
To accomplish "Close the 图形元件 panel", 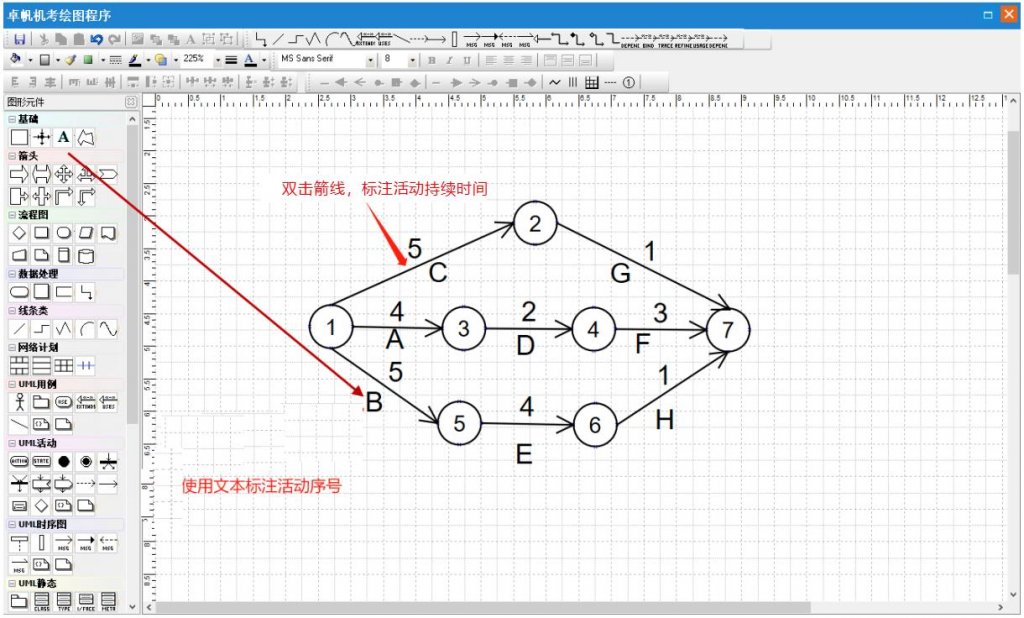I will 131,102.
